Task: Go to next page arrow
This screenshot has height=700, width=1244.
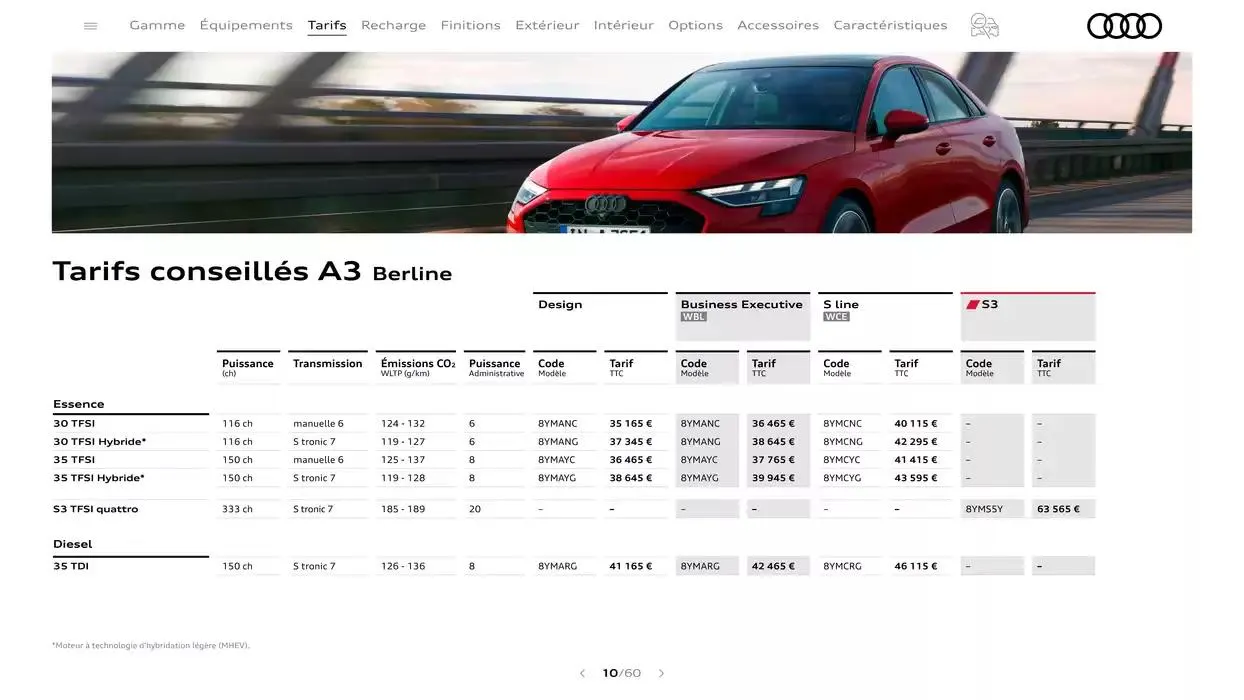Action: 661,674
